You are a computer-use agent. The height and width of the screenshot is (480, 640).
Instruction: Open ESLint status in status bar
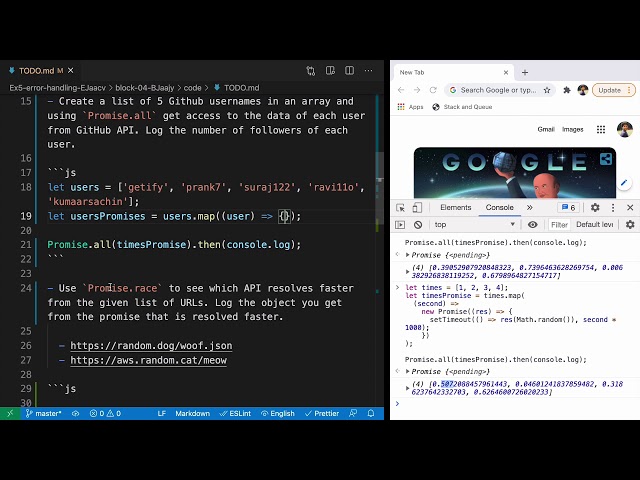(235, 413)
